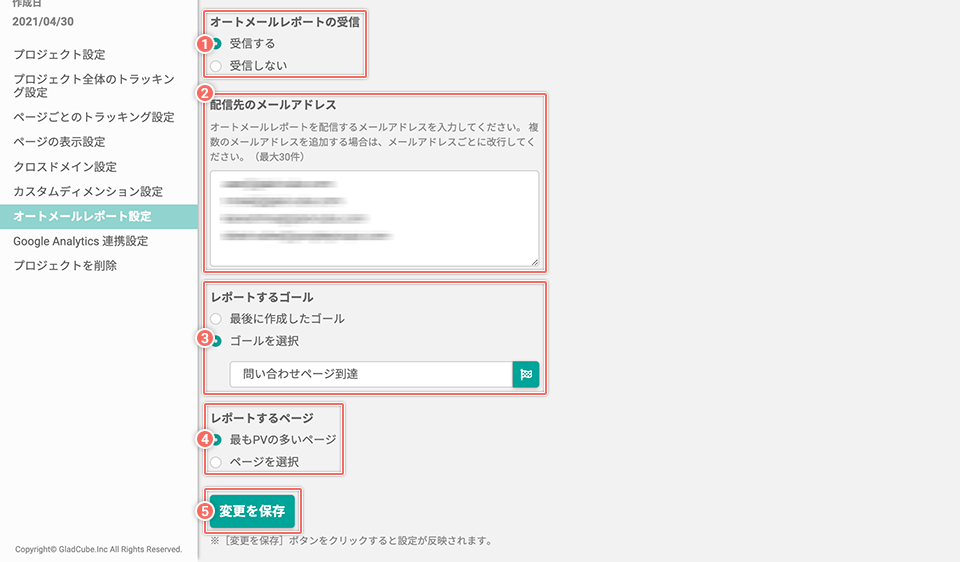Open the 問い合わせページ到達 goal selector

(371, 374)
